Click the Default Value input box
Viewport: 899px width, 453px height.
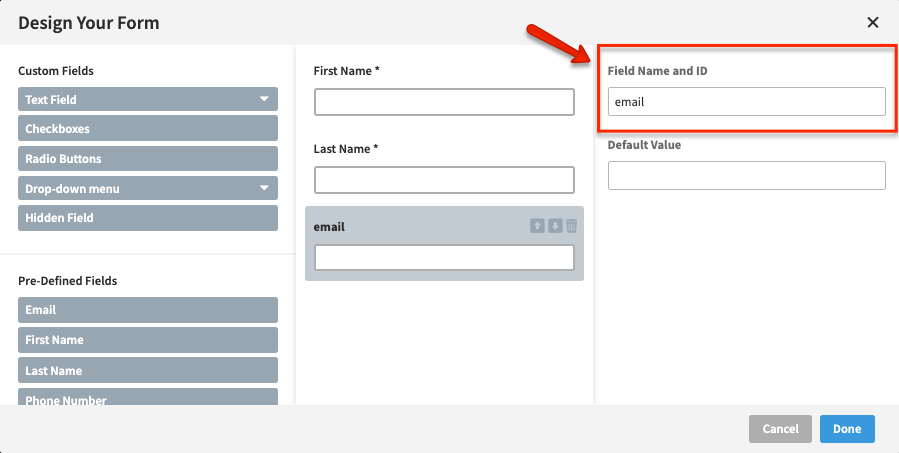[x=746, y=175]
